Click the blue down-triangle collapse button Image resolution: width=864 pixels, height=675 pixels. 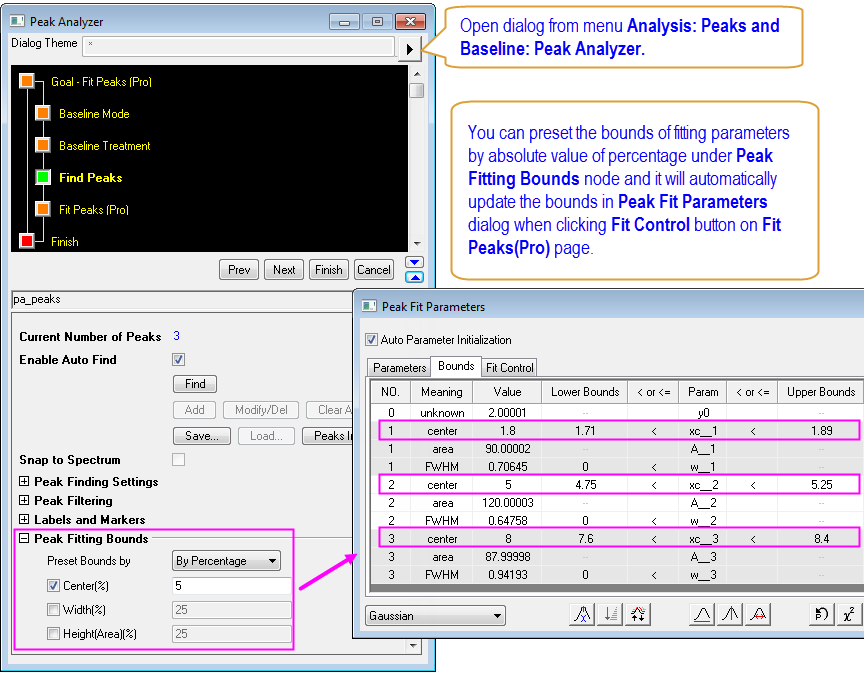coord(414,262)
